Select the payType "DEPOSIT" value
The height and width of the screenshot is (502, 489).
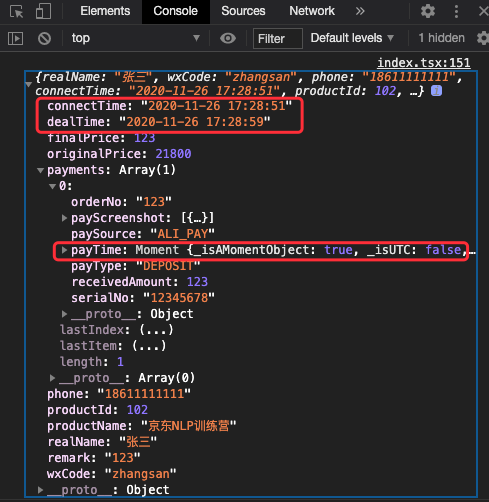168,266
